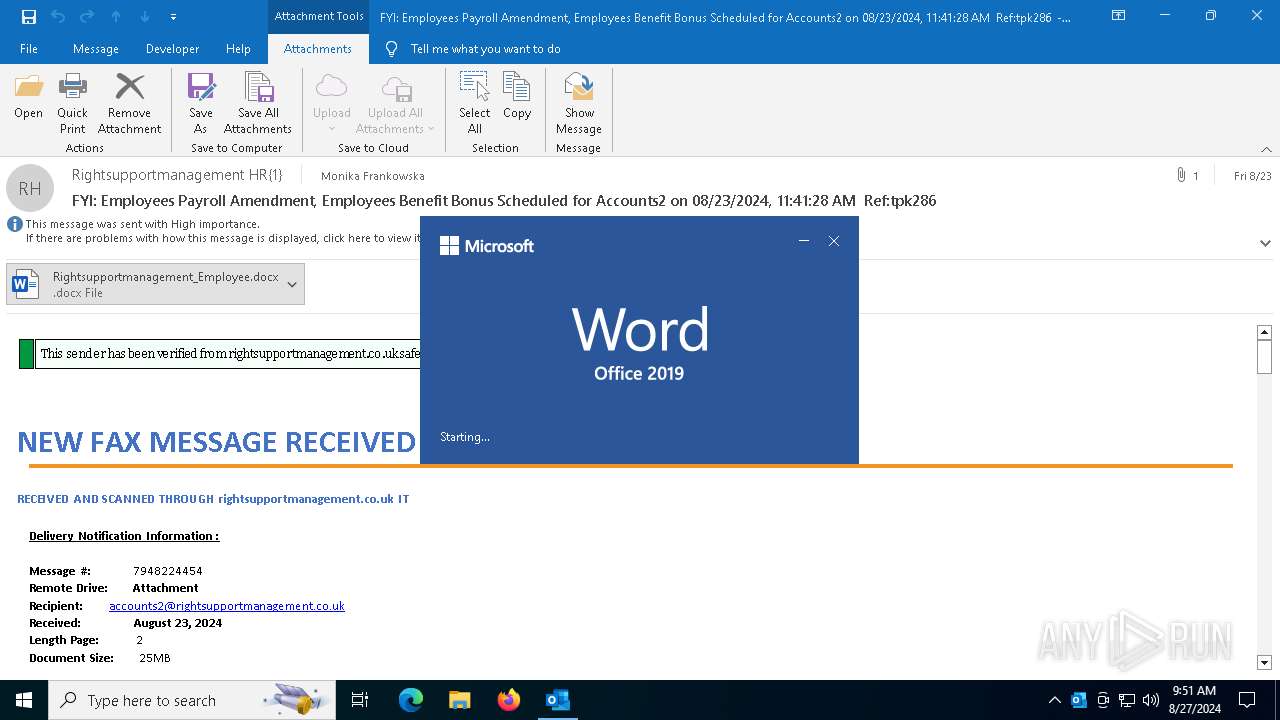Click Show Message in ribbon
The height and width of the screenshot is (720, 1280).
(579, 103)
